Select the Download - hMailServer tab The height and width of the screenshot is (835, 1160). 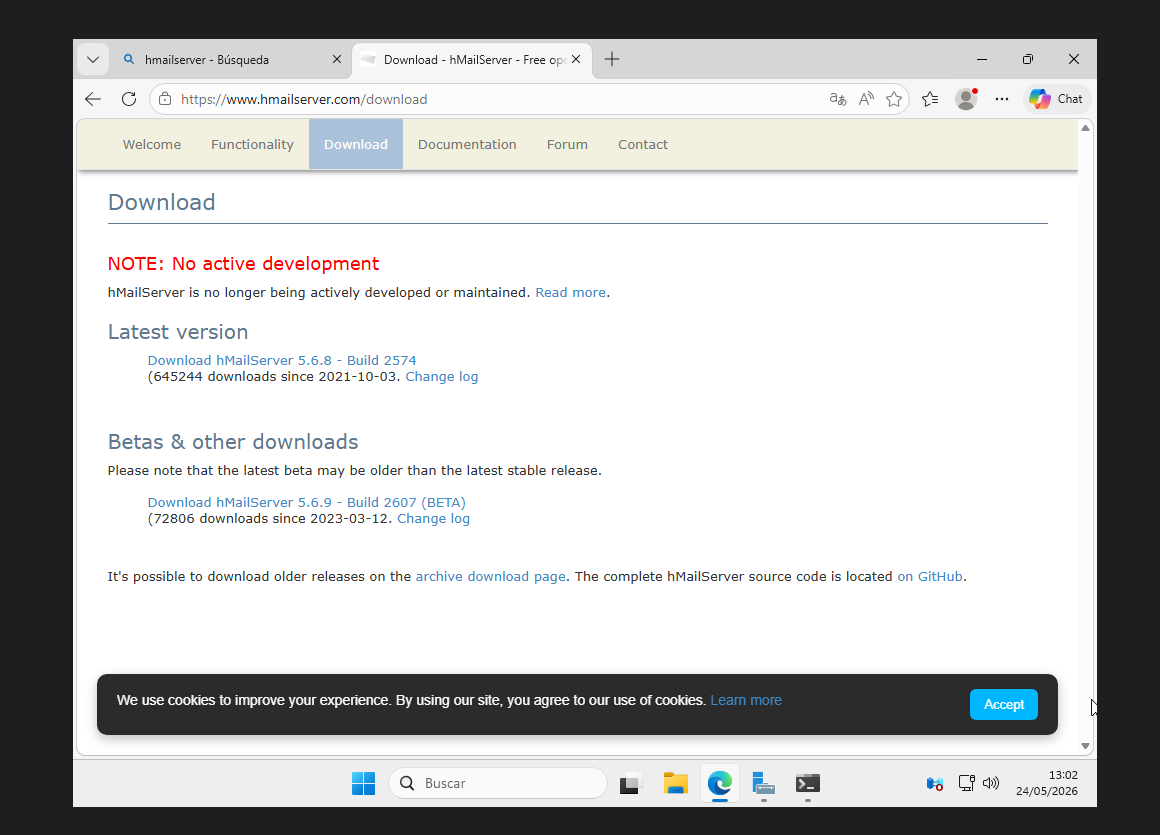point(472,59)
